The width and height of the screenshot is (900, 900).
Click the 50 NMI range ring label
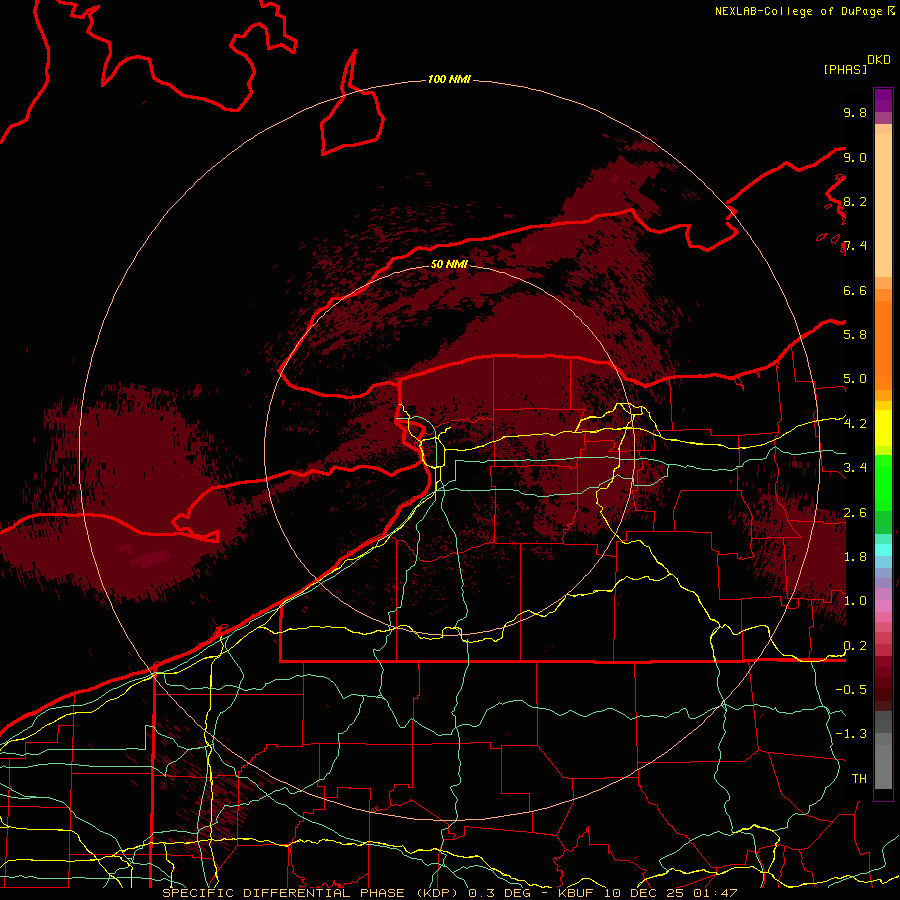click(x=449, y=264)
